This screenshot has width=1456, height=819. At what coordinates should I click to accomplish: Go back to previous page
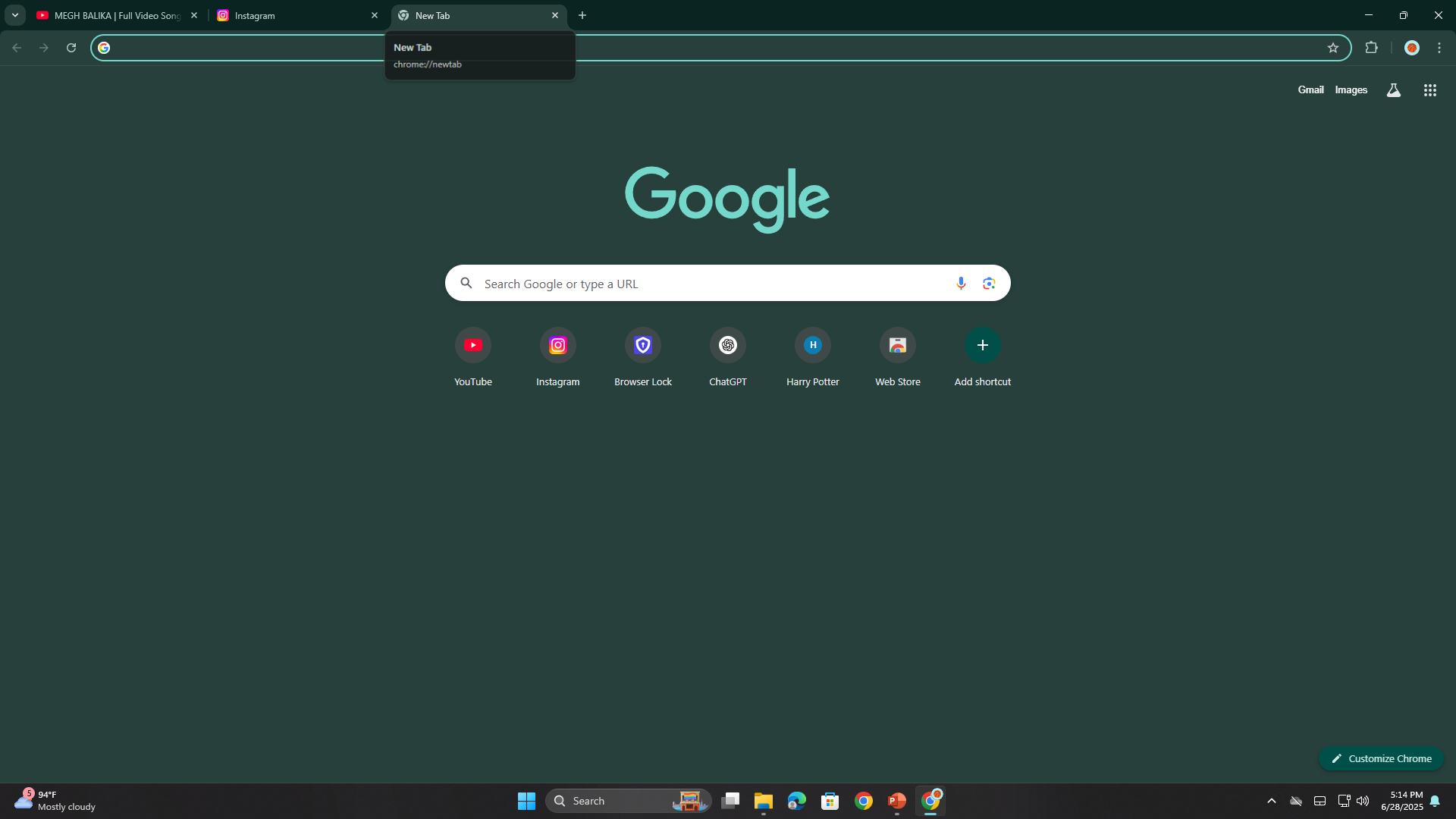(17, 48)
